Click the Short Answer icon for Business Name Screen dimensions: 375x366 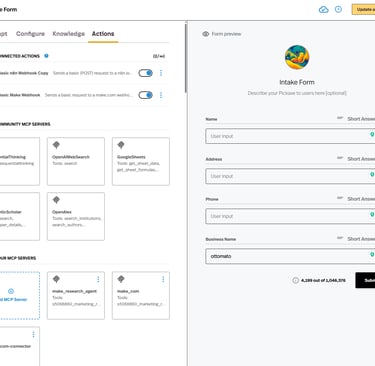[x=340, y=238]
